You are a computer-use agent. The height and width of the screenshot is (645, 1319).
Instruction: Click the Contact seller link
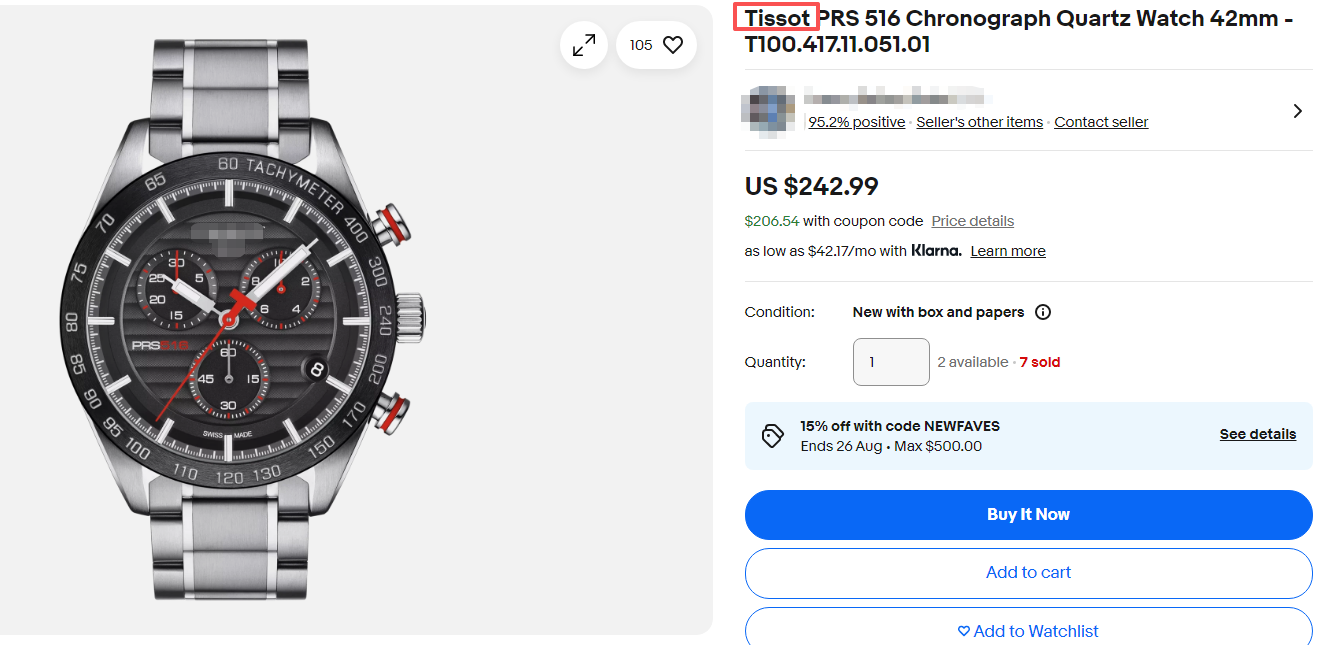(1101, 122)
